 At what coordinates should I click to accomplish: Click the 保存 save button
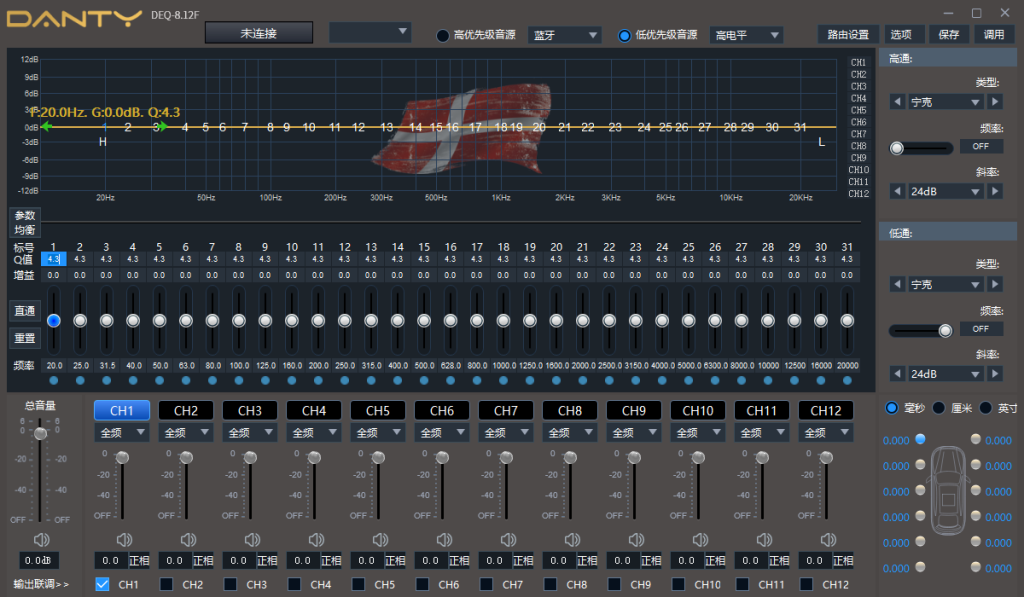(x=949, y=35)
